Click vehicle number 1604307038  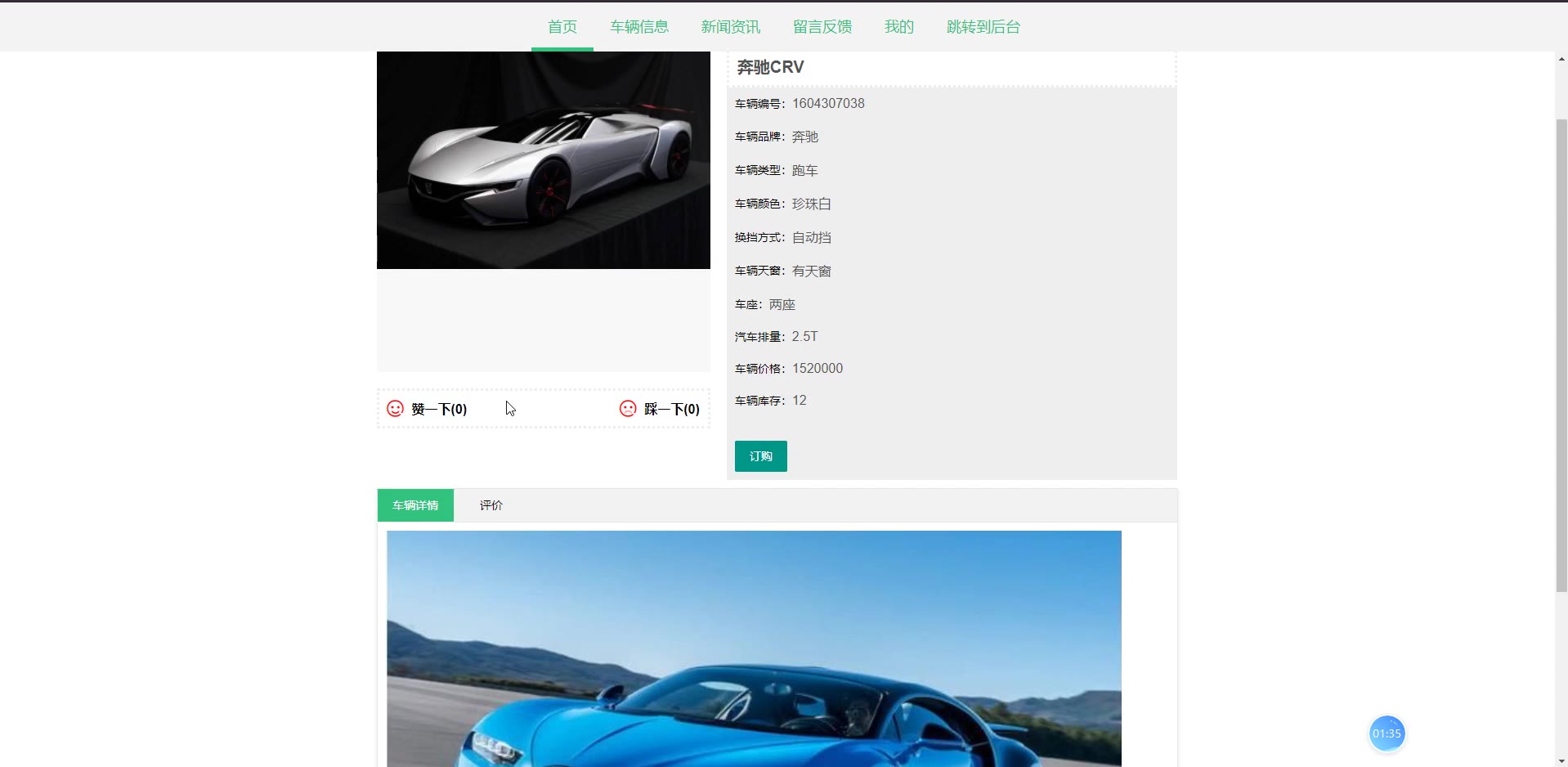coord(828,104)
